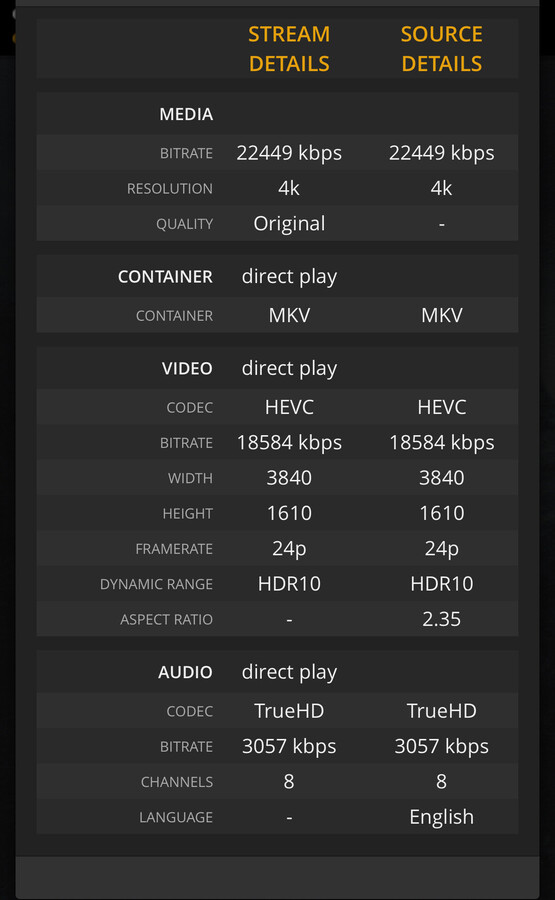Image resolution: width=555 pixels, height=900 pixels.
Task: Select source container value MKV
Action: [x=441, y=315]
